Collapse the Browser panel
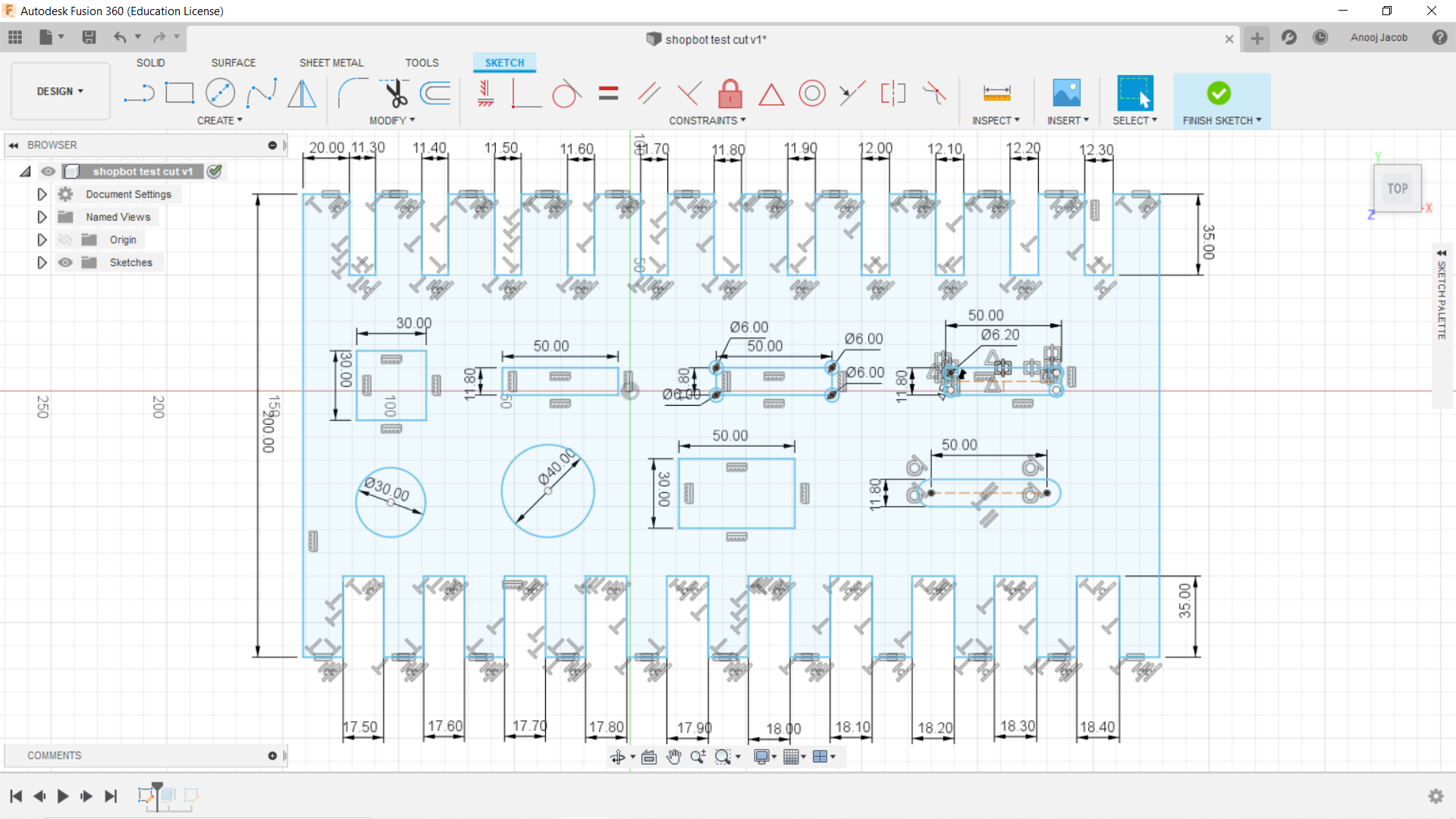Viewport: 1456px width, 819px height. pyautogui.click(x=14, y=145)
